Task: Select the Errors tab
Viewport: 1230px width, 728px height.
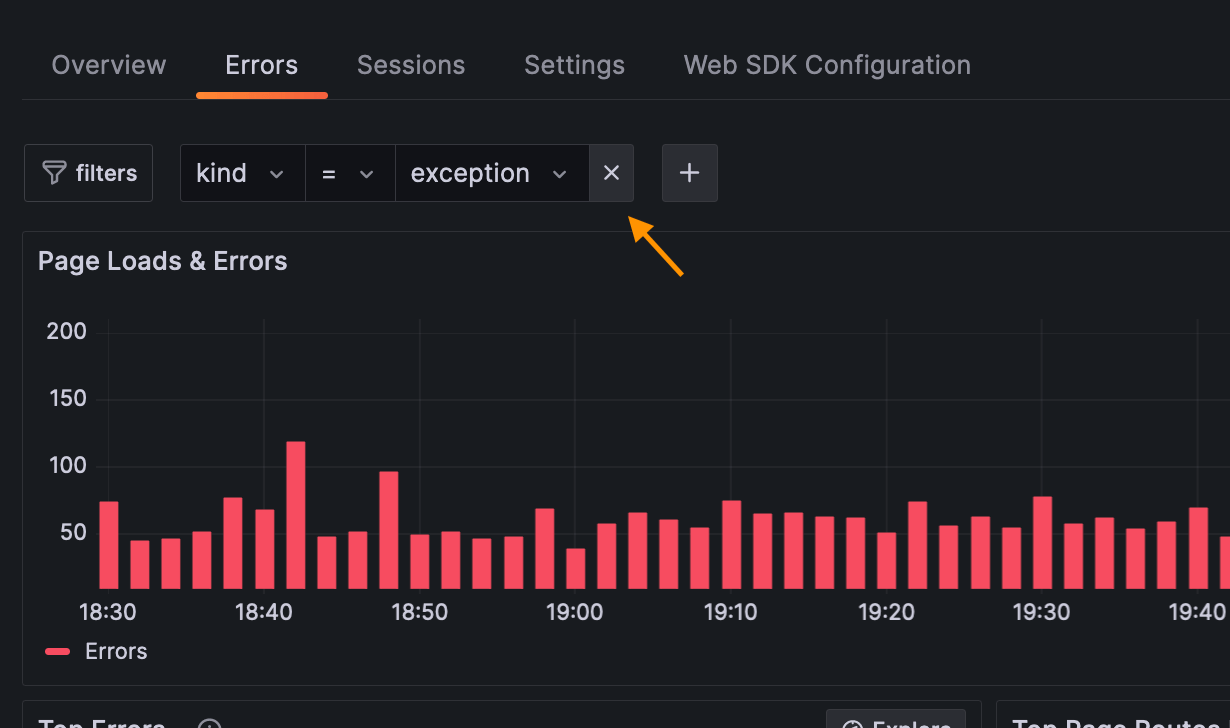Action: pos(261,65)
